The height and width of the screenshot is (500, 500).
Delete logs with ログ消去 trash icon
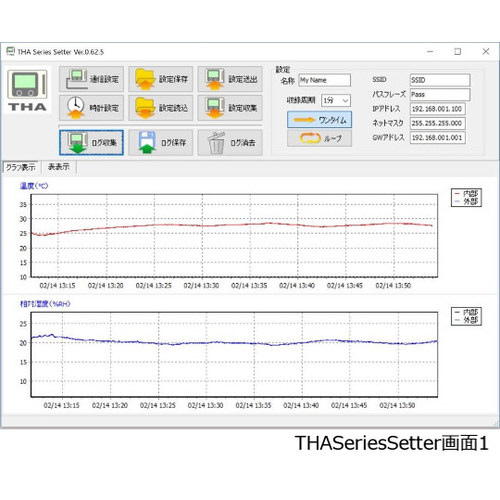click(230, 143)
